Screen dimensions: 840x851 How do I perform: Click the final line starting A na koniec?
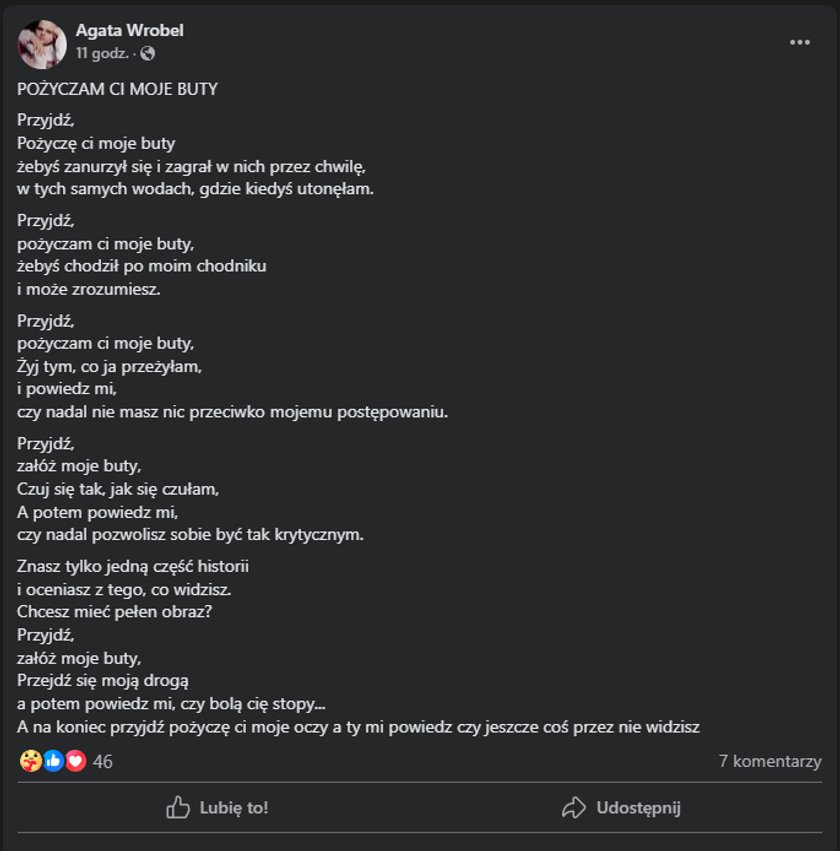[x=358, y=727]
